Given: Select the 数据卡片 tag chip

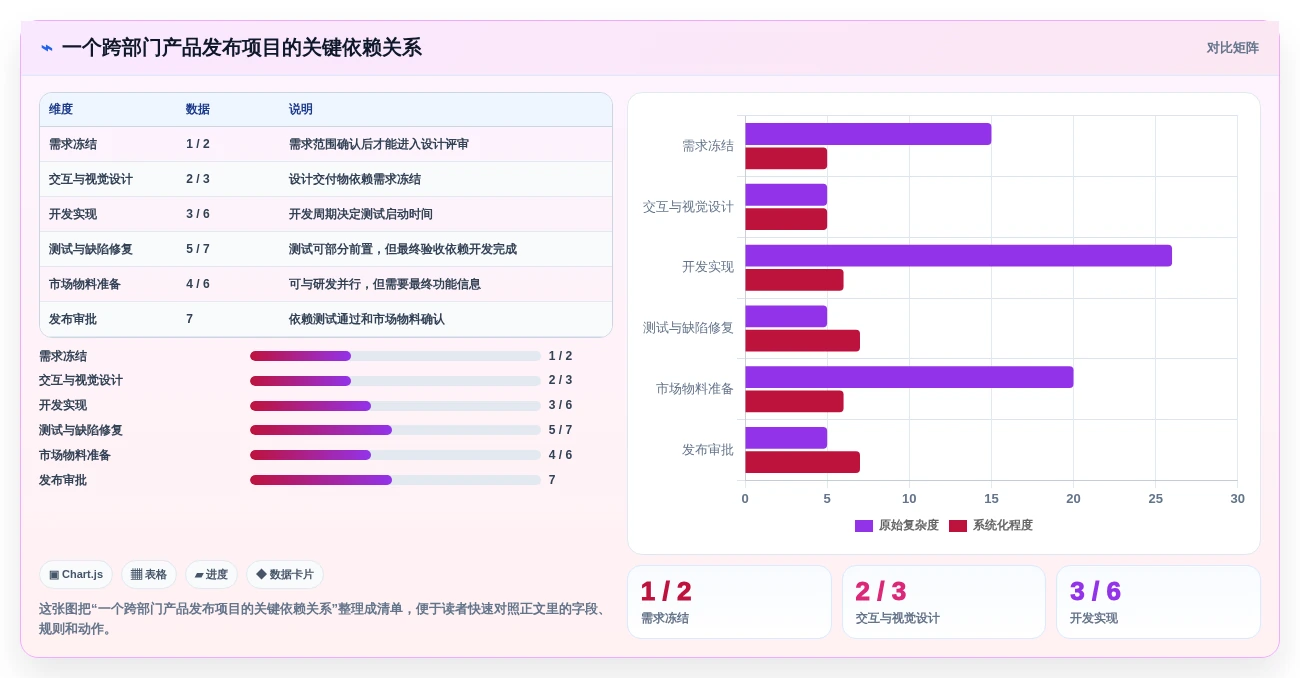Looking at the screenshot, I should point(285,575).
